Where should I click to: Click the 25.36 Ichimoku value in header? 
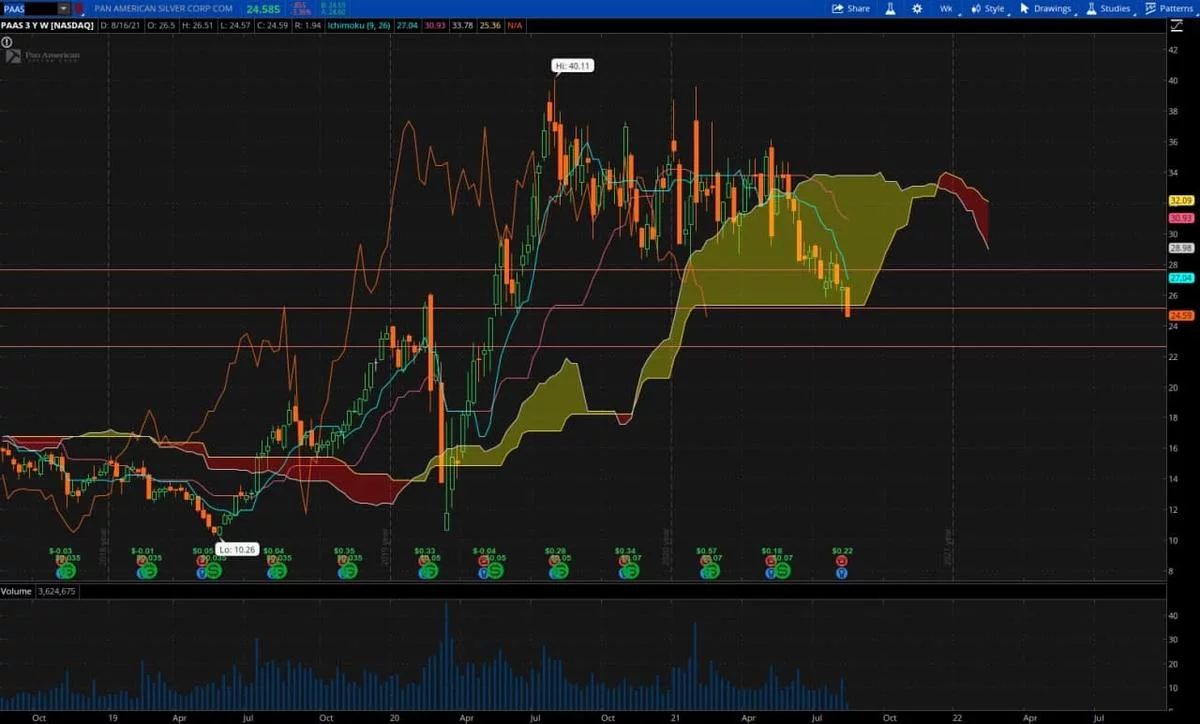tap(490, 26)
